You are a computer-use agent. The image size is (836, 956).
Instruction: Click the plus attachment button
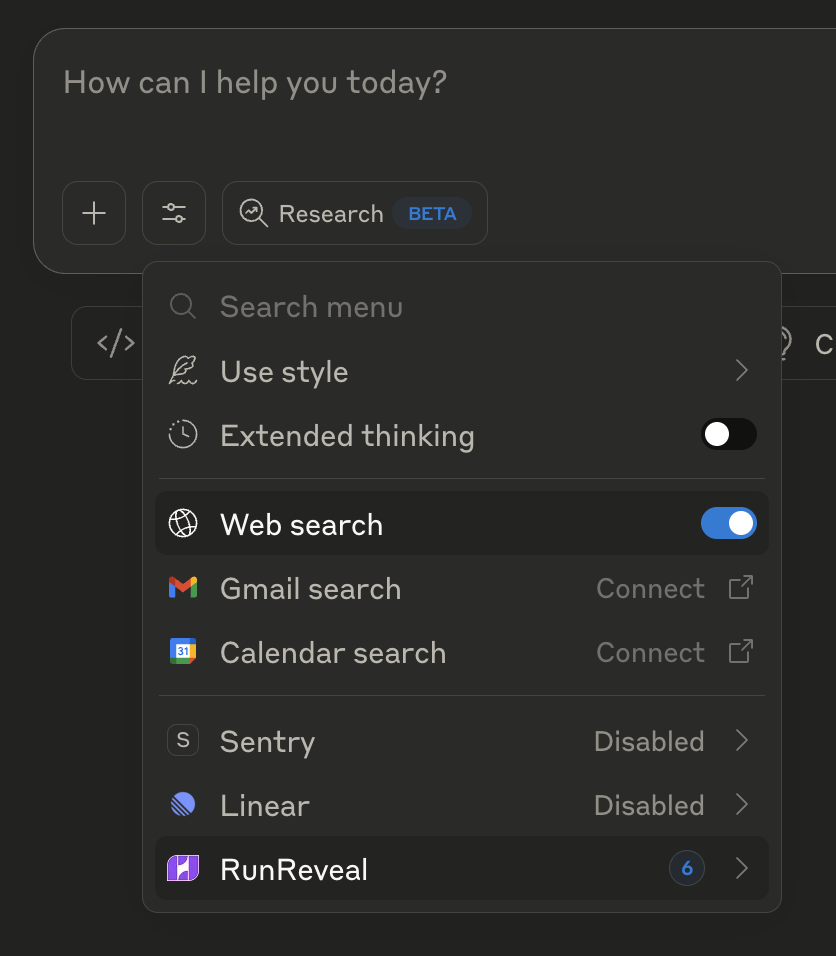pyautogui.click(x=94, y=213)
